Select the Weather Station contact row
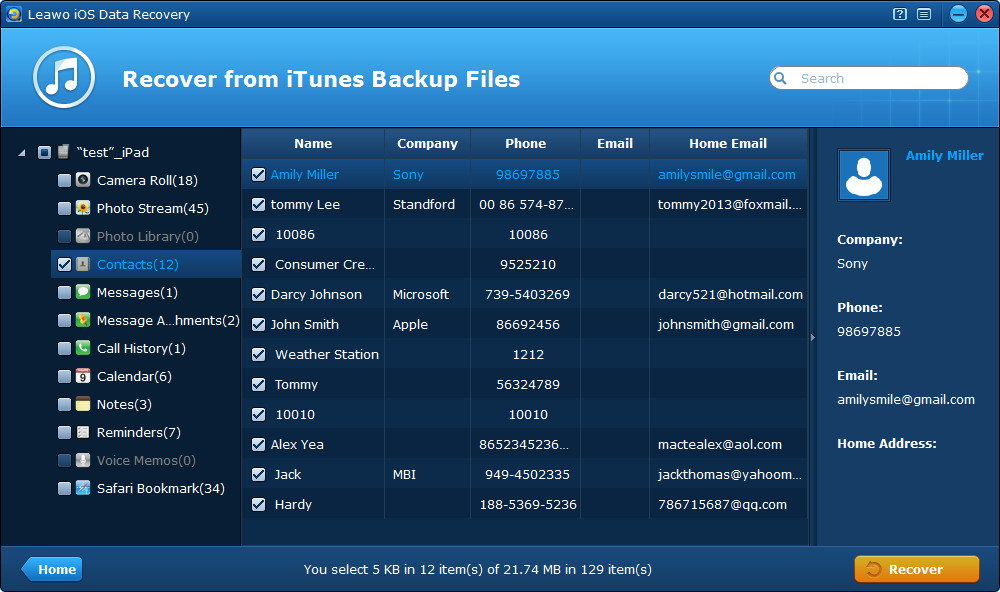 [x=525, y=354]
